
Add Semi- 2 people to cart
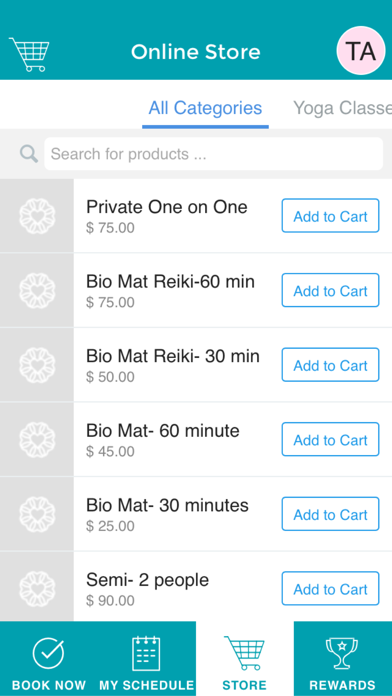[331, 589]
